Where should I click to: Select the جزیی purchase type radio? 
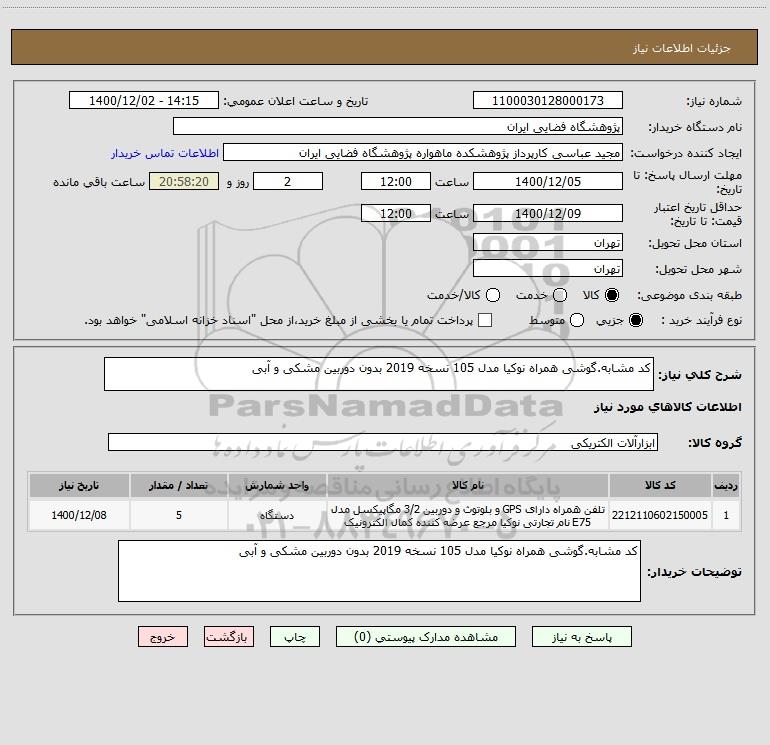(636, 320)
